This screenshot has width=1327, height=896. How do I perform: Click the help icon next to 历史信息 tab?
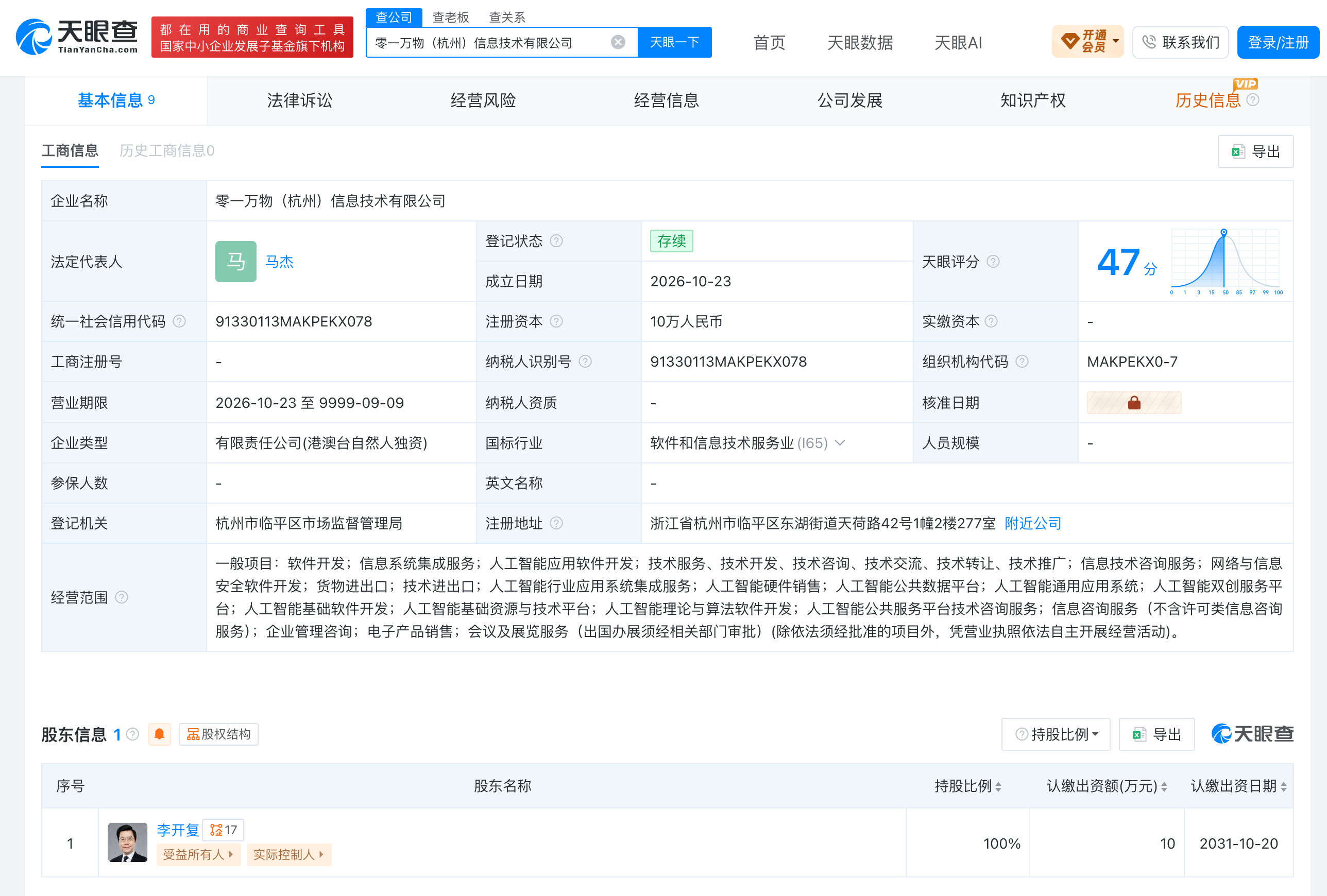pos(1253,100)
